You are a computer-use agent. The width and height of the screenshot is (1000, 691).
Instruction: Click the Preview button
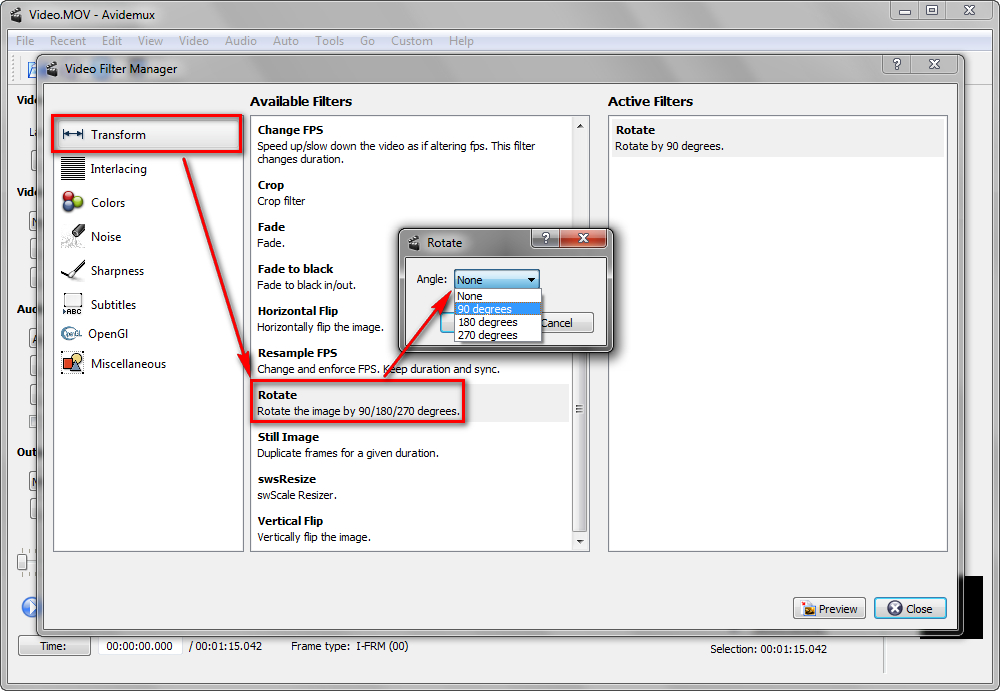(829, 608)
